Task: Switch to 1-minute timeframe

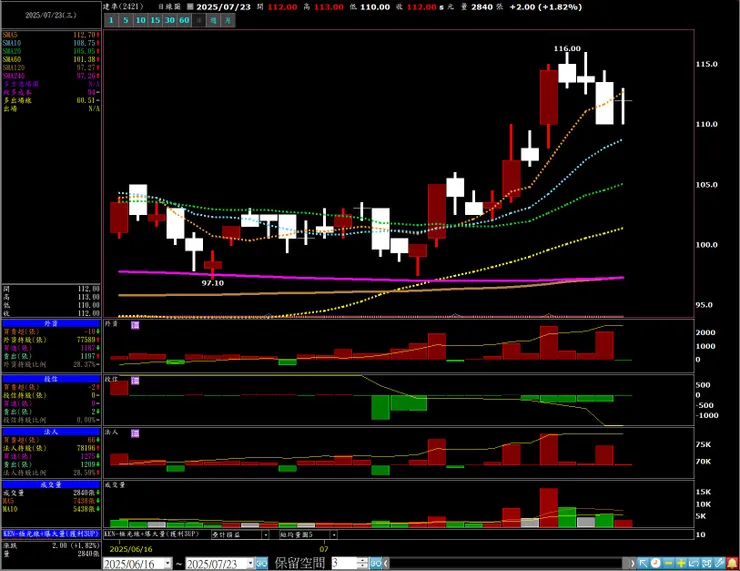Action: tap(111, 20)
